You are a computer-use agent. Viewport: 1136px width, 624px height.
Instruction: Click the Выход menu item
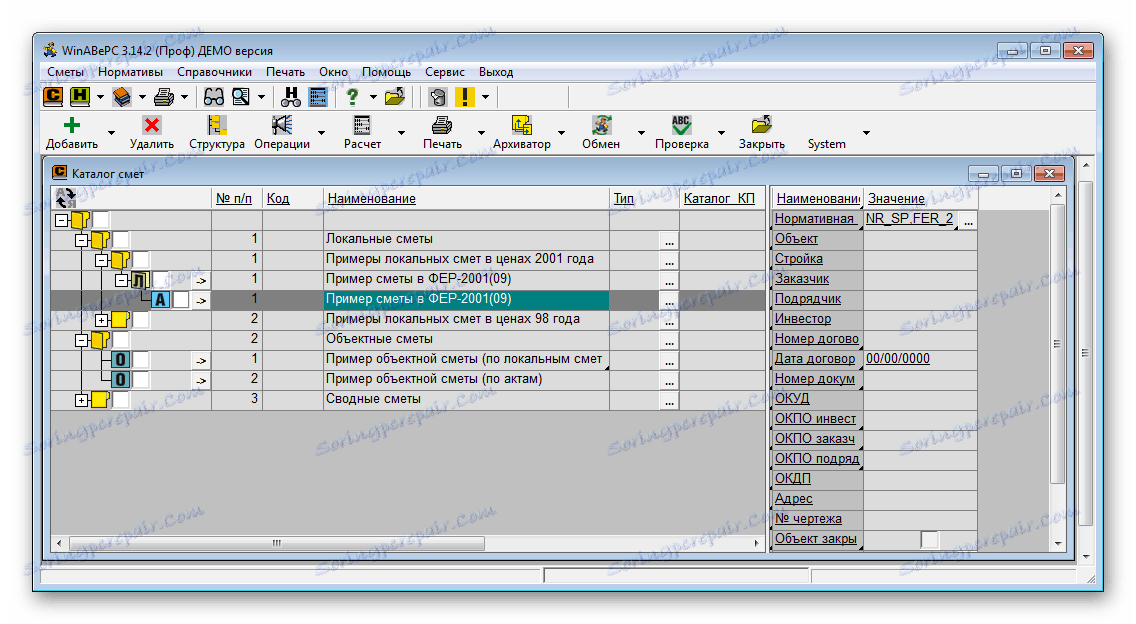pyautogui.click(x=496, y=72)
